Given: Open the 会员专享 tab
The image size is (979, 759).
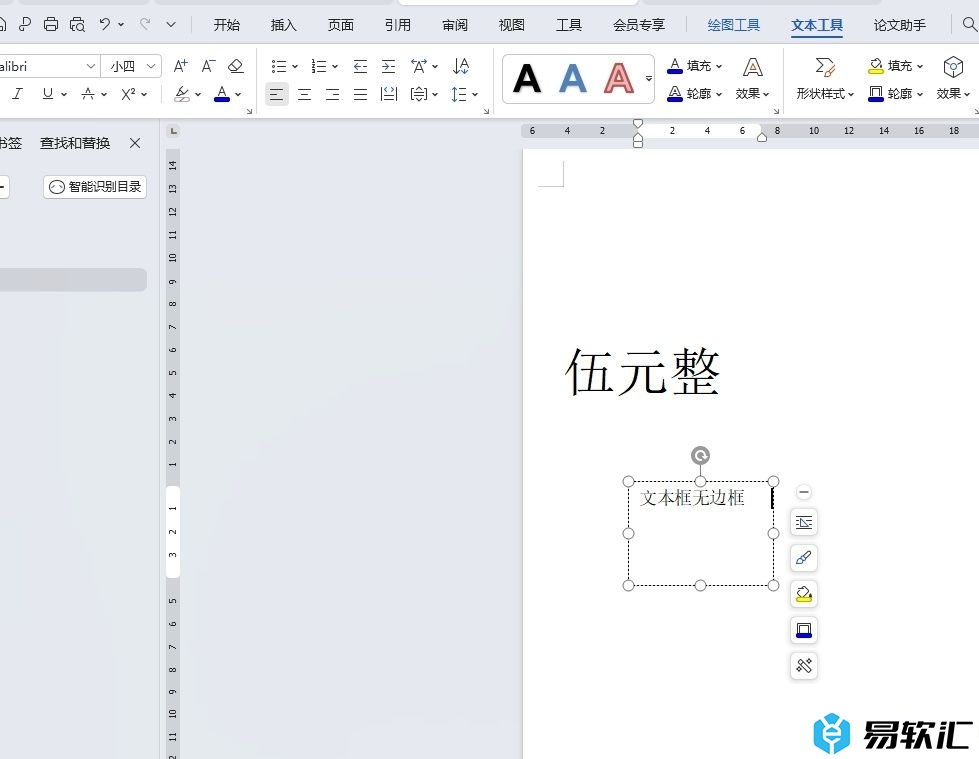Looking at the screenshot, I should pos(639,25).
